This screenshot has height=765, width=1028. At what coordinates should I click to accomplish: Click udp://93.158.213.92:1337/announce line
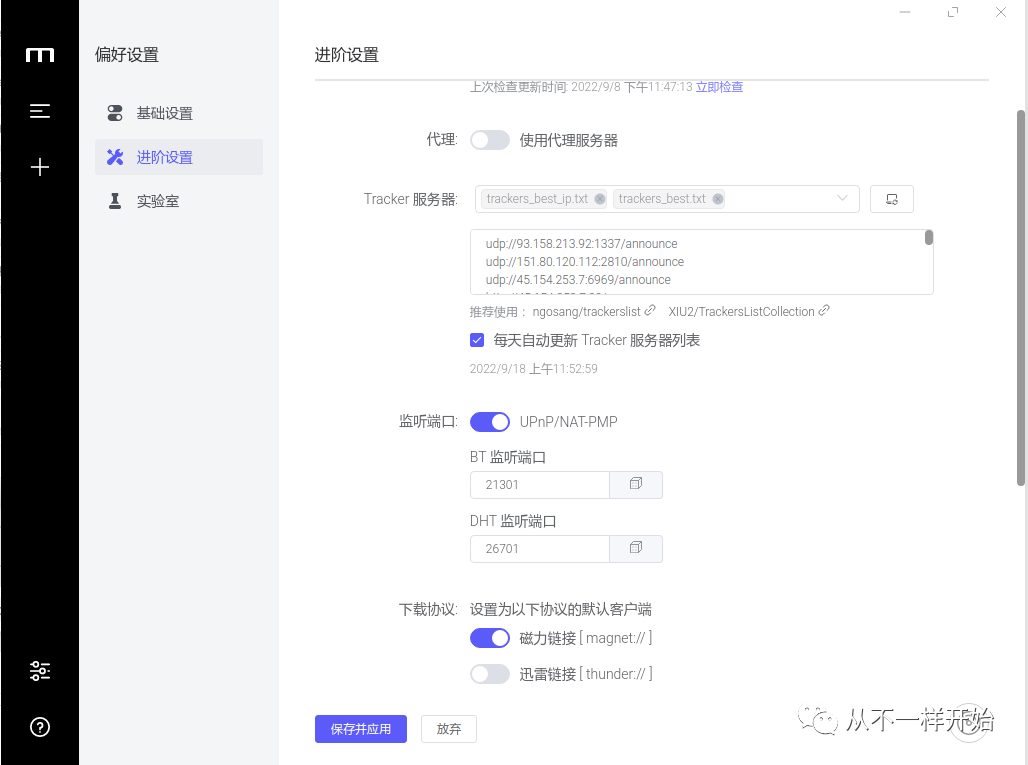point(582,244)
